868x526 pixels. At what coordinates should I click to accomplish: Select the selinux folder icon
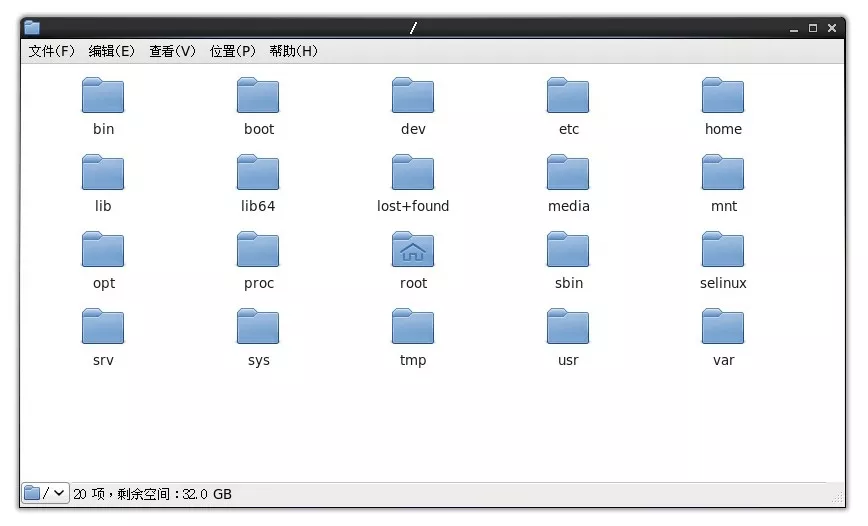click(x=723, y=249)
